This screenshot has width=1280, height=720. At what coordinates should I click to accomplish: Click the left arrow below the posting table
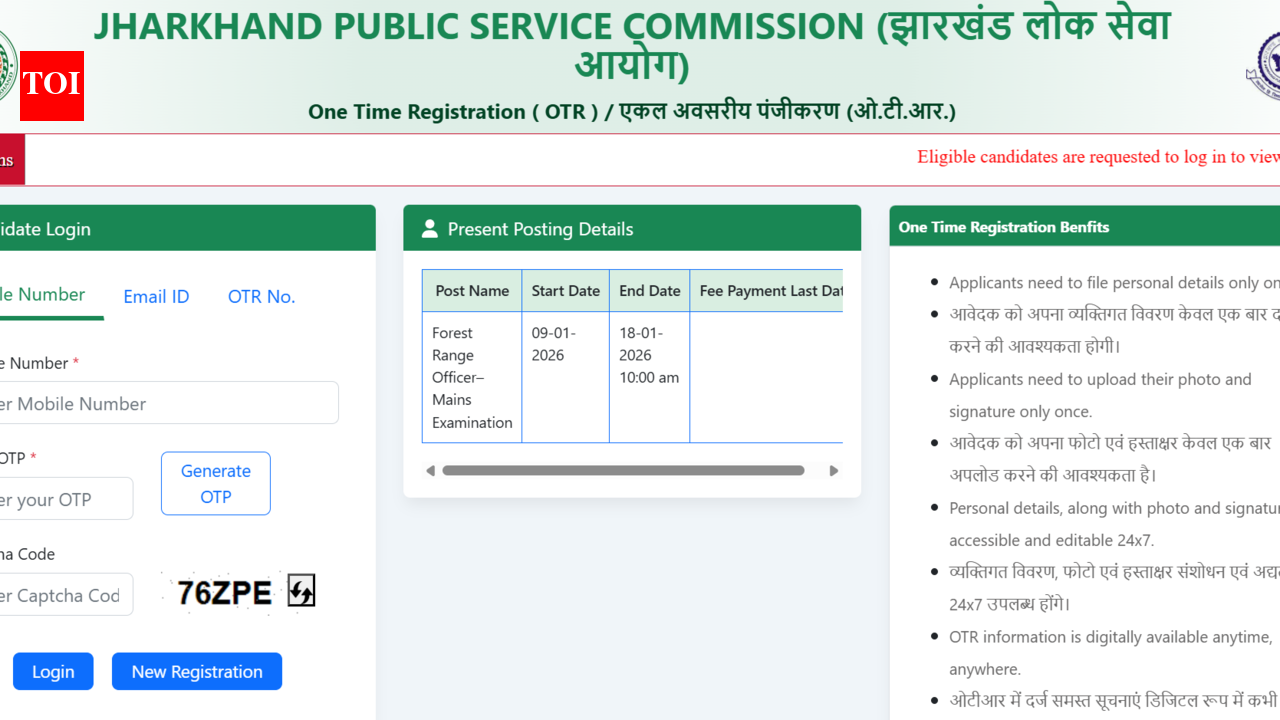click(x=430, y=470)
